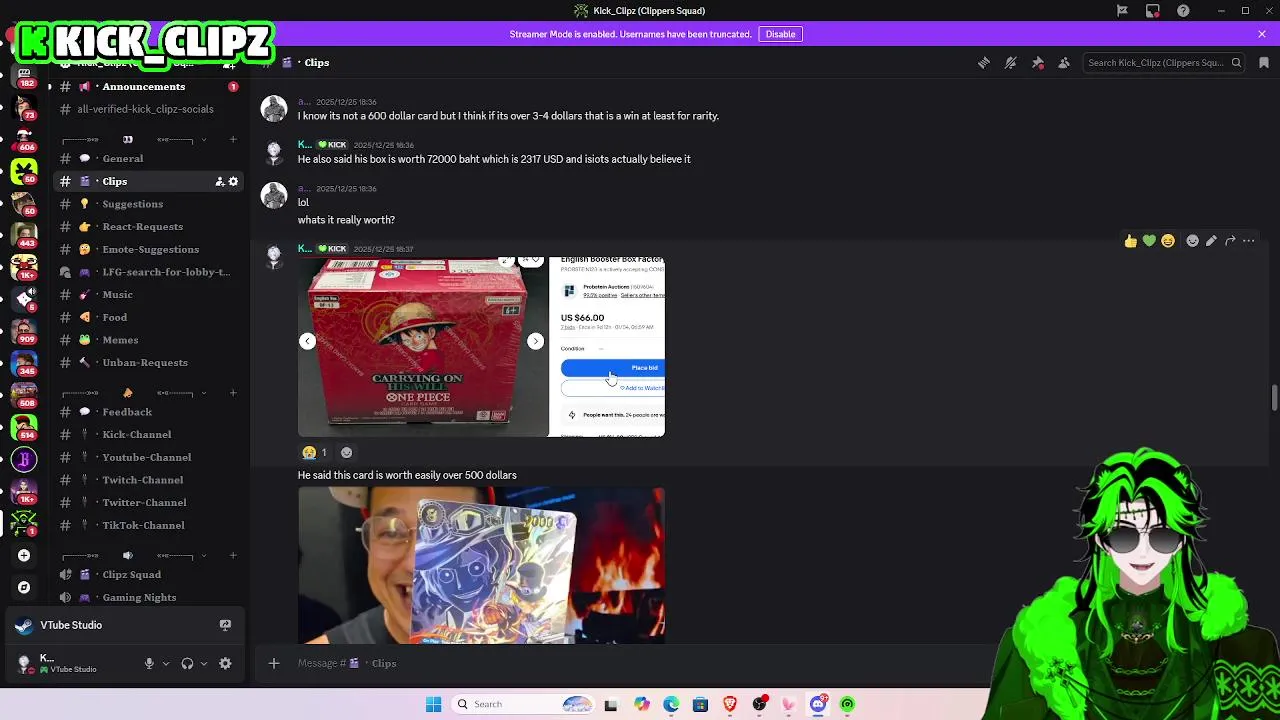Open add reaction picker in message toolbar
Screen dimensions: 1280x720
point(1192,241)
